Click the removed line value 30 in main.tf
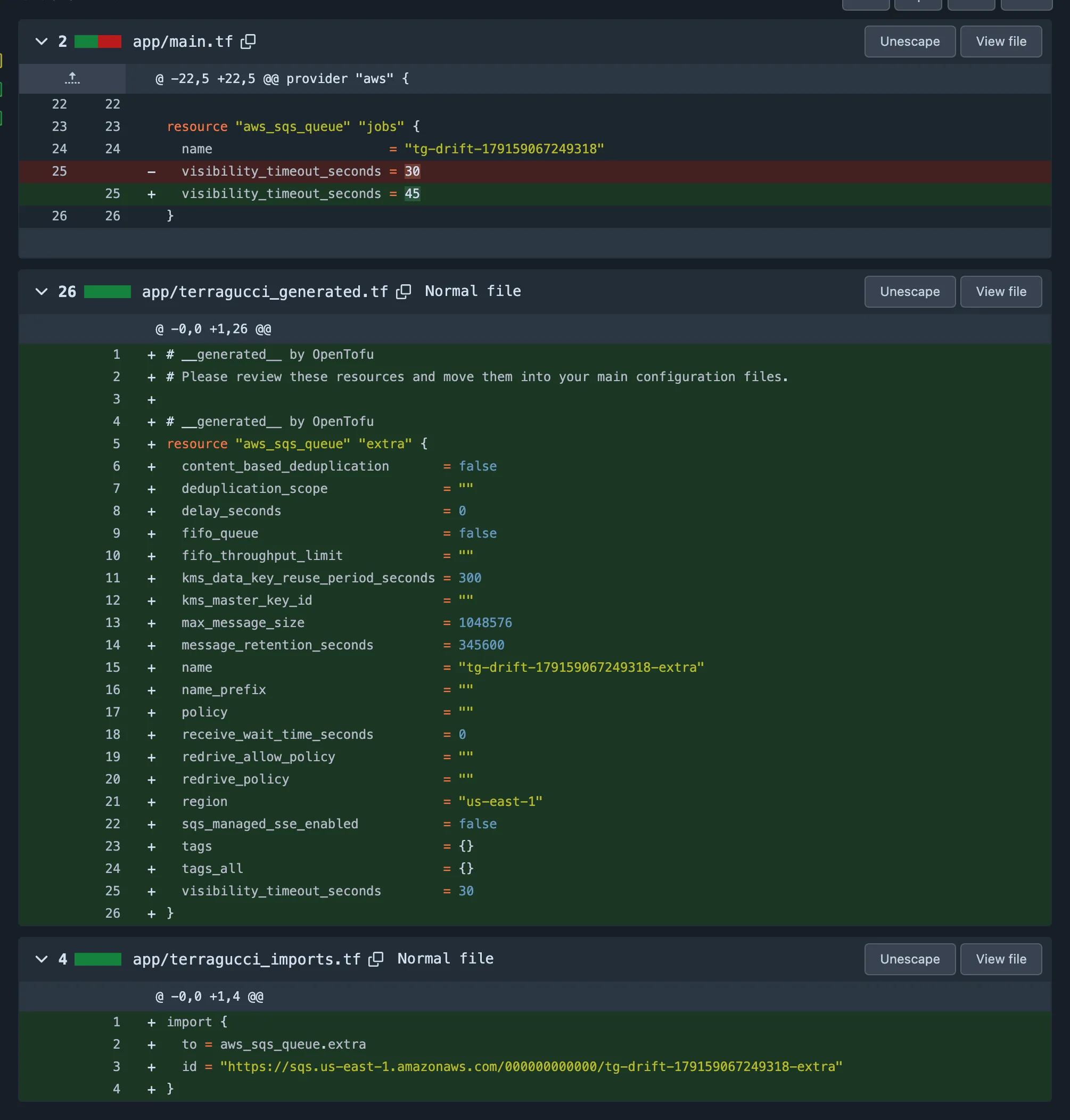 tap(413, 171)
